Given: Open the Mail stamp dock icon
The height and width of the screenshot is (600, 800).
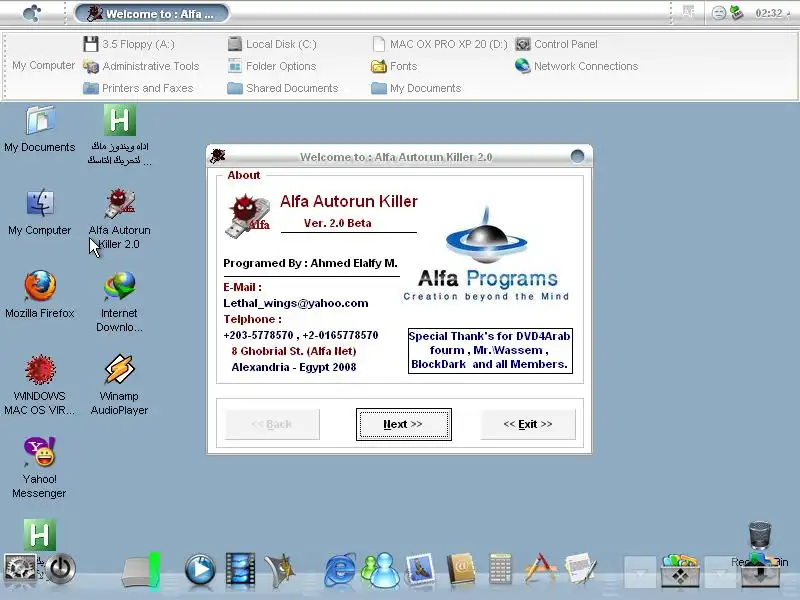Looking at the screenshot, I should 420,568.
